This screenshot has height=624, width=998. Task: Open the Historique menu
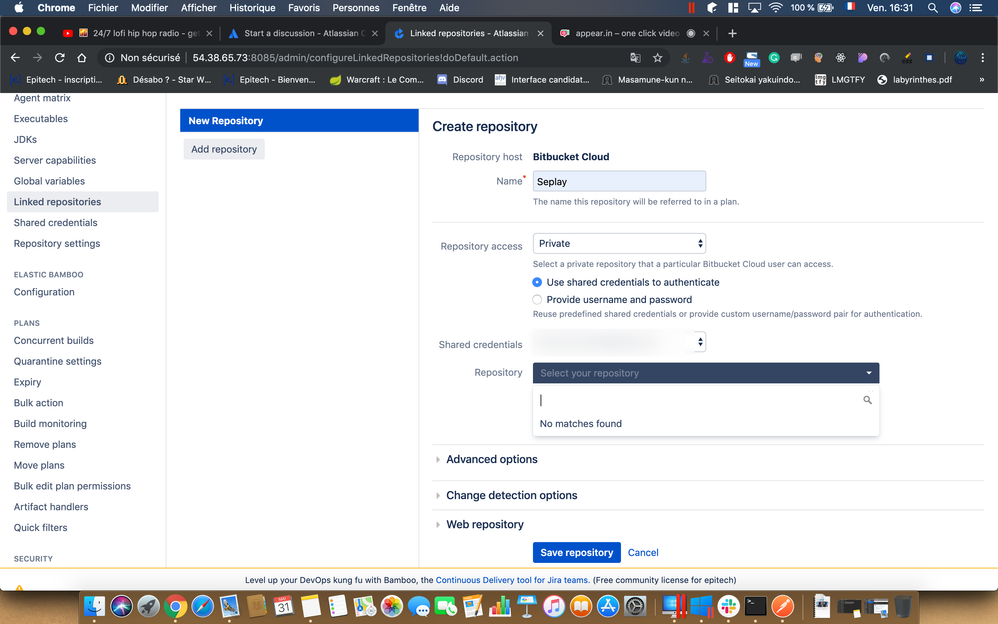coord(252,8)
